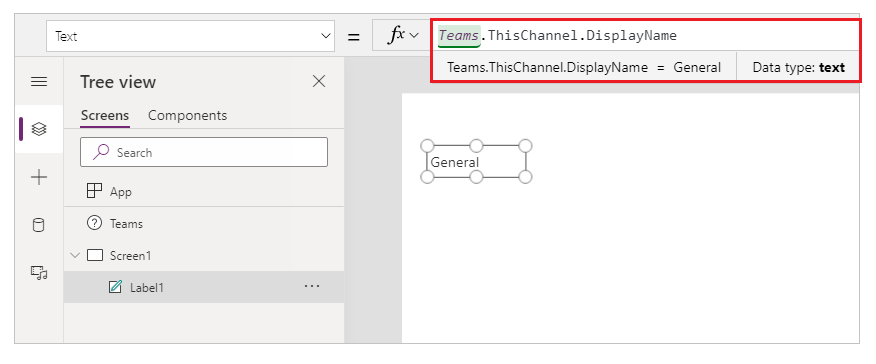
Task: Open the Data cylinder icon
Action: (39, 225)
